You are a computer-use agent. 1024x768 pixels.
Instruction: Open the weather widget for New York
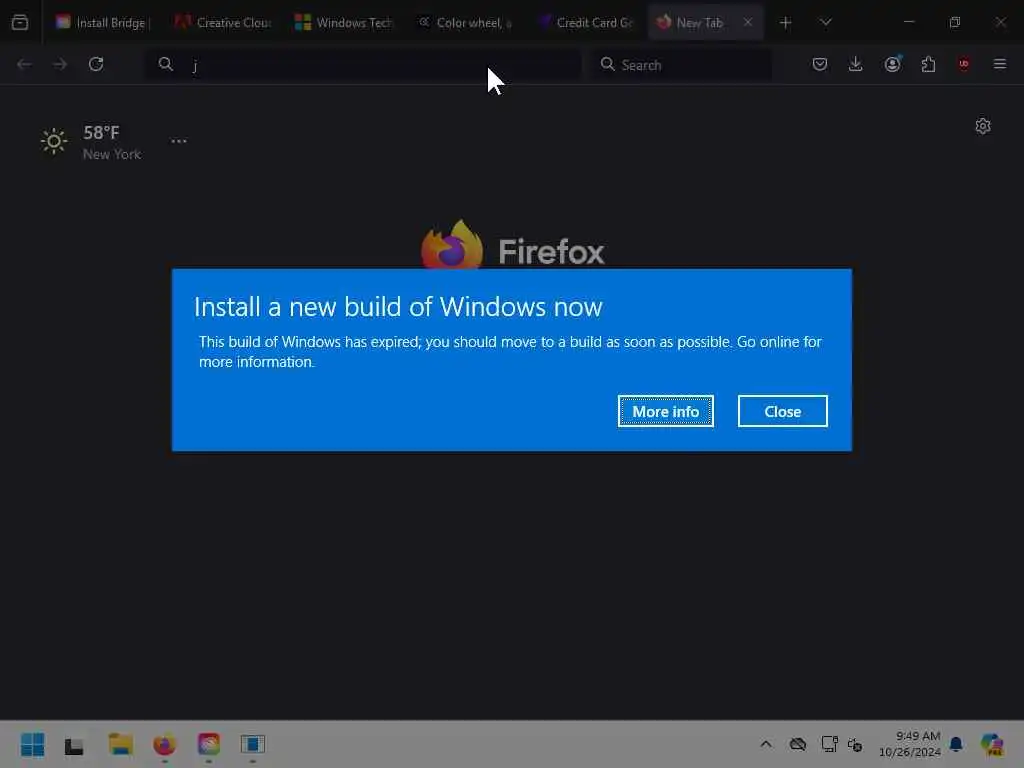tap(91, 142)
